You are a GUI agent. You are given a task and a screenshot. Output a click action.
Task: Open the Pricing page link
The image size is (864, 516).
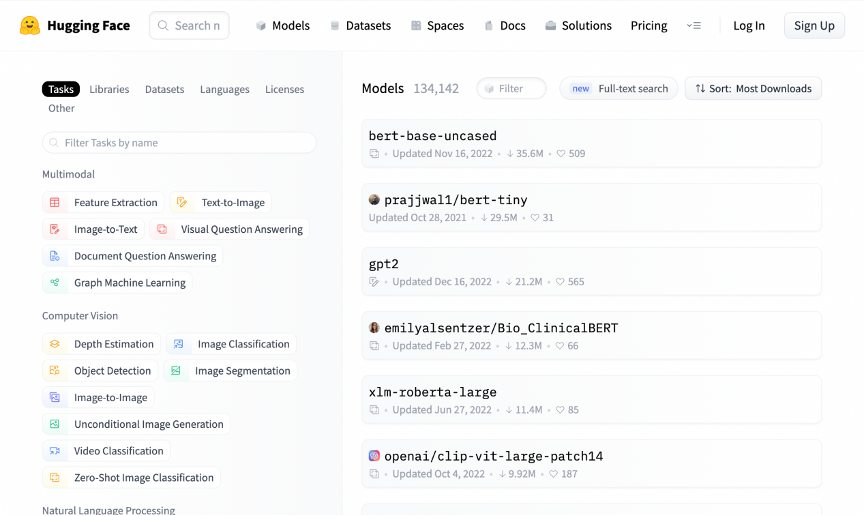[x=649, y=26]
